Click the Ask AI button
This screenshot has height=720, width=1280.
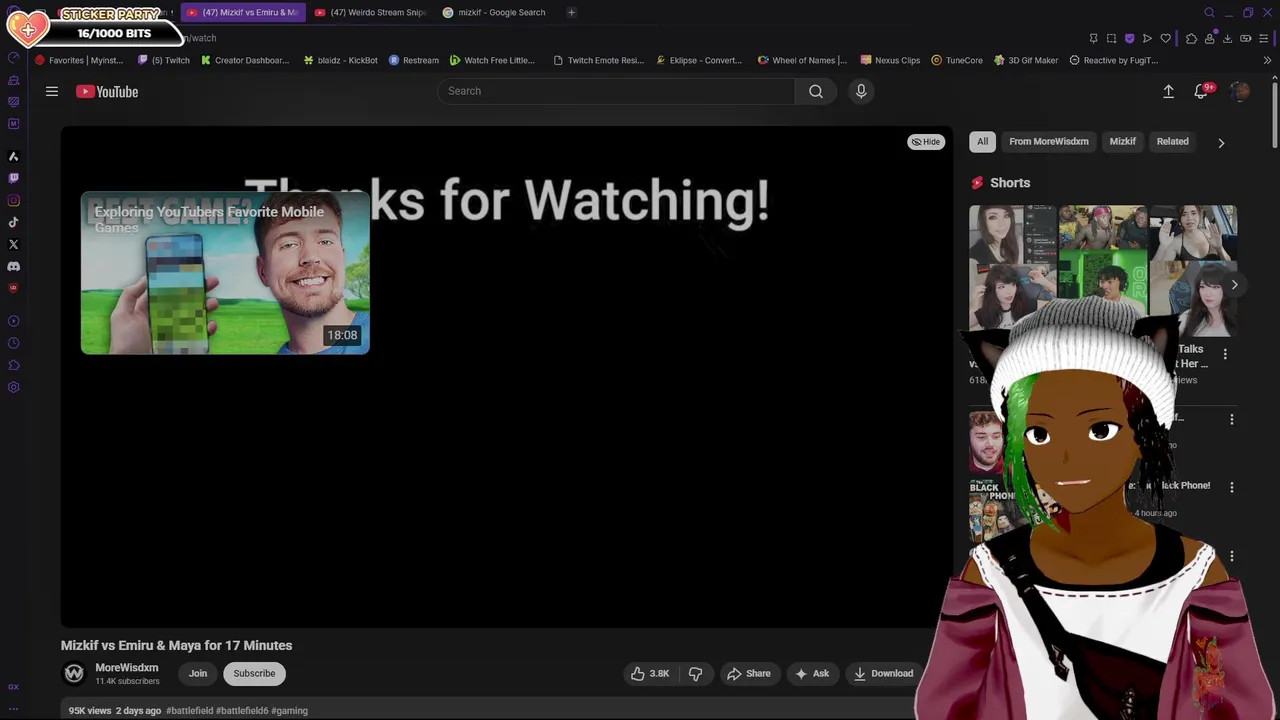click(812, 673)
